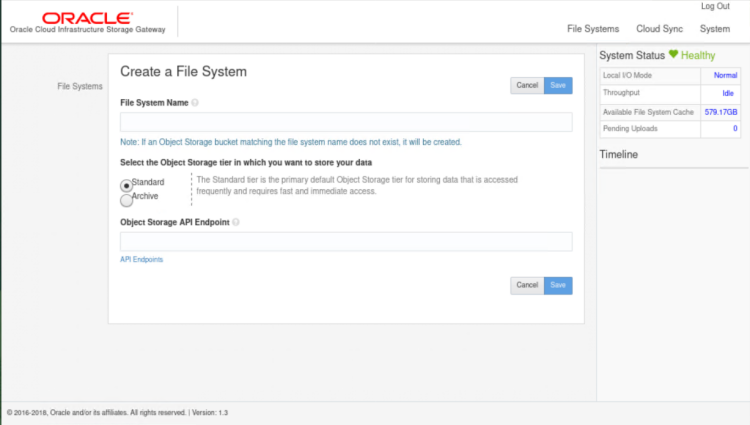This screenshot has height=425, width=750.
Task: Click the green Healthy heart icon
Action: (674, 55)
